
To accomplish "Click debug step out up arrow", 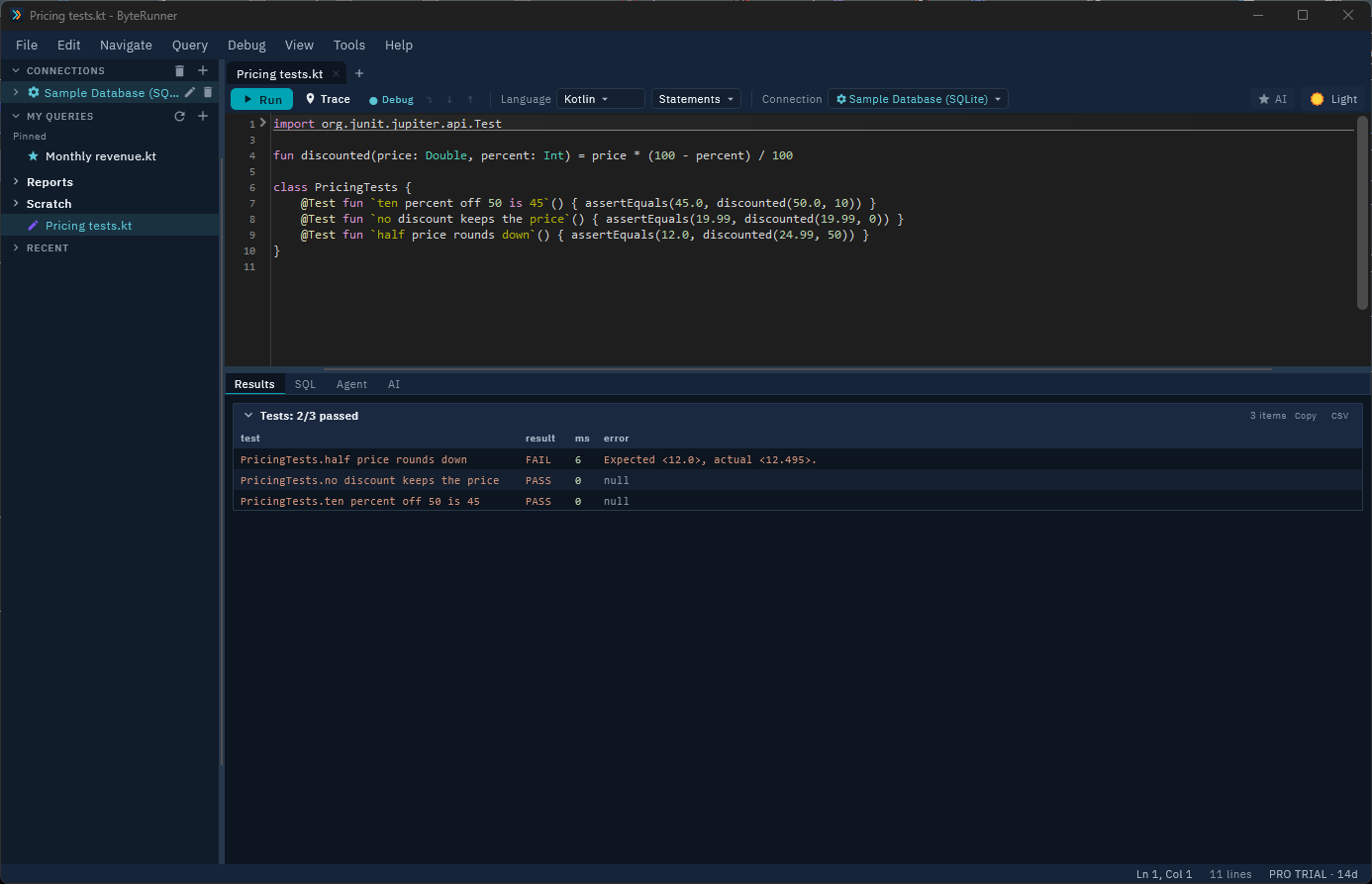I will coord(470,100).
